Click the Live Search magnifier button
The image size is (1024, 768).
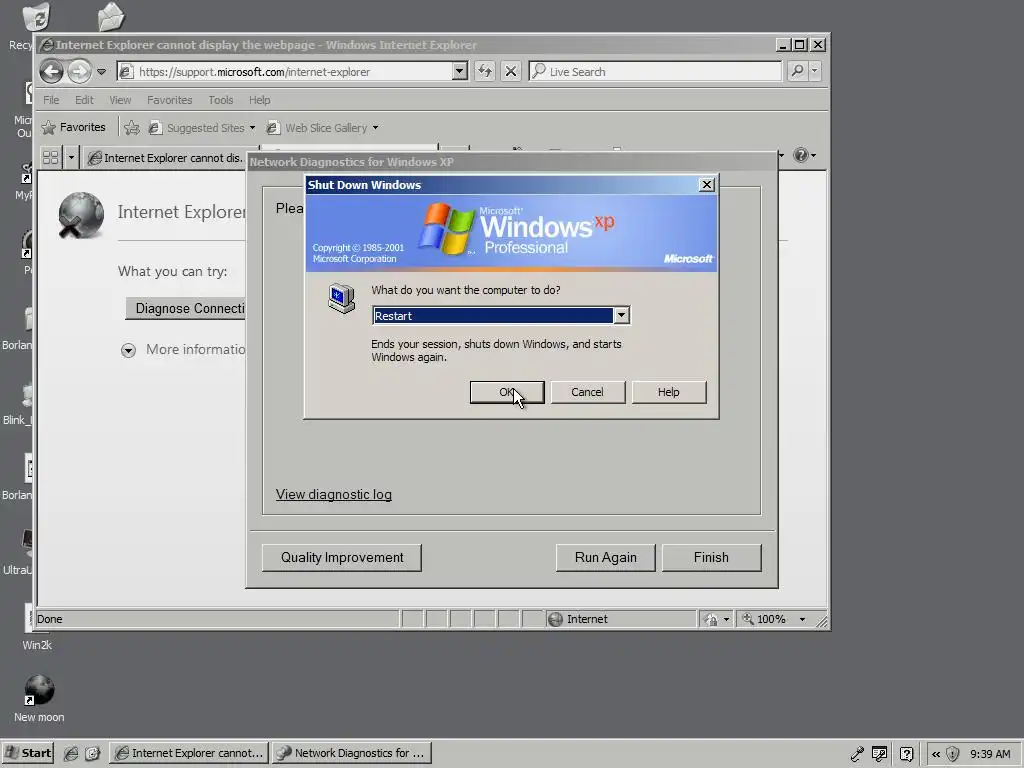pos(797,71)
